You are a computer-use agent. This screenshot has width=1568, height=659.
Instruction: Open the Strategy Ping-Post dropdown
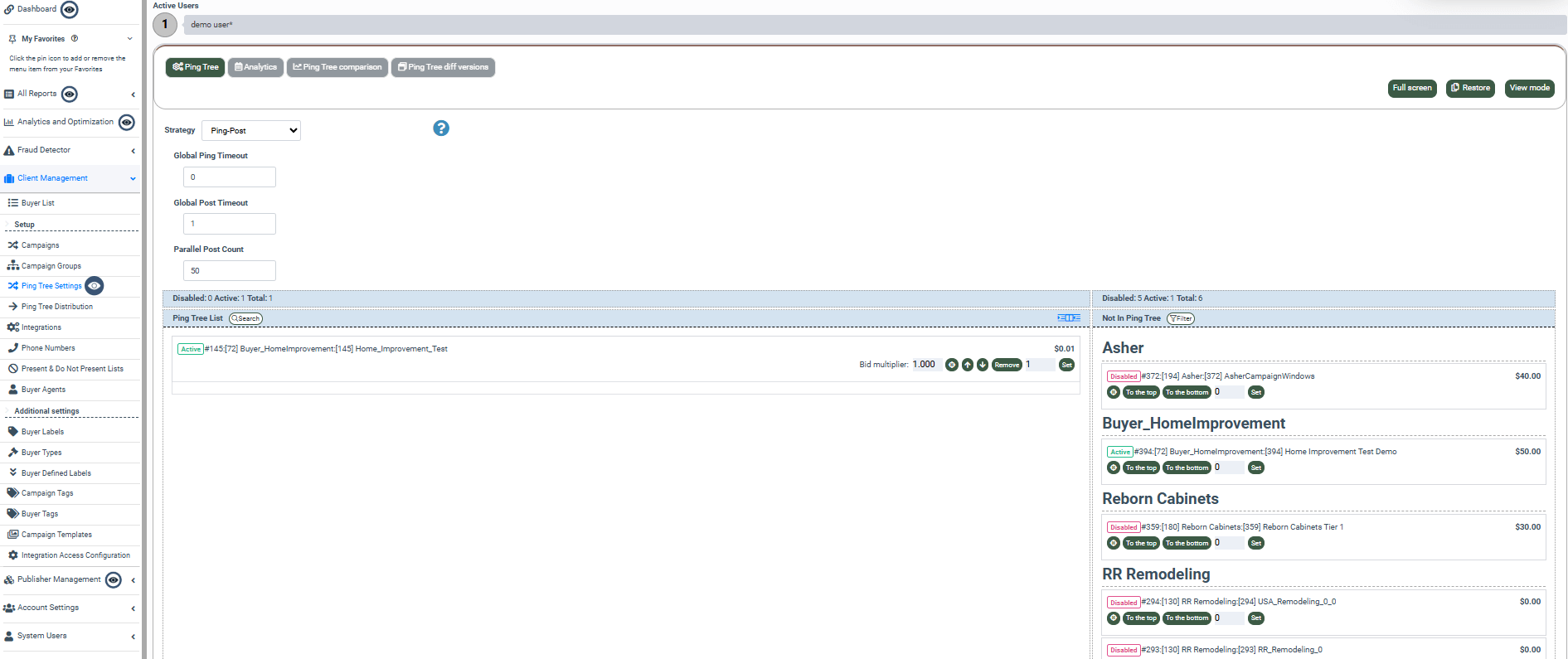pos(251,131)
